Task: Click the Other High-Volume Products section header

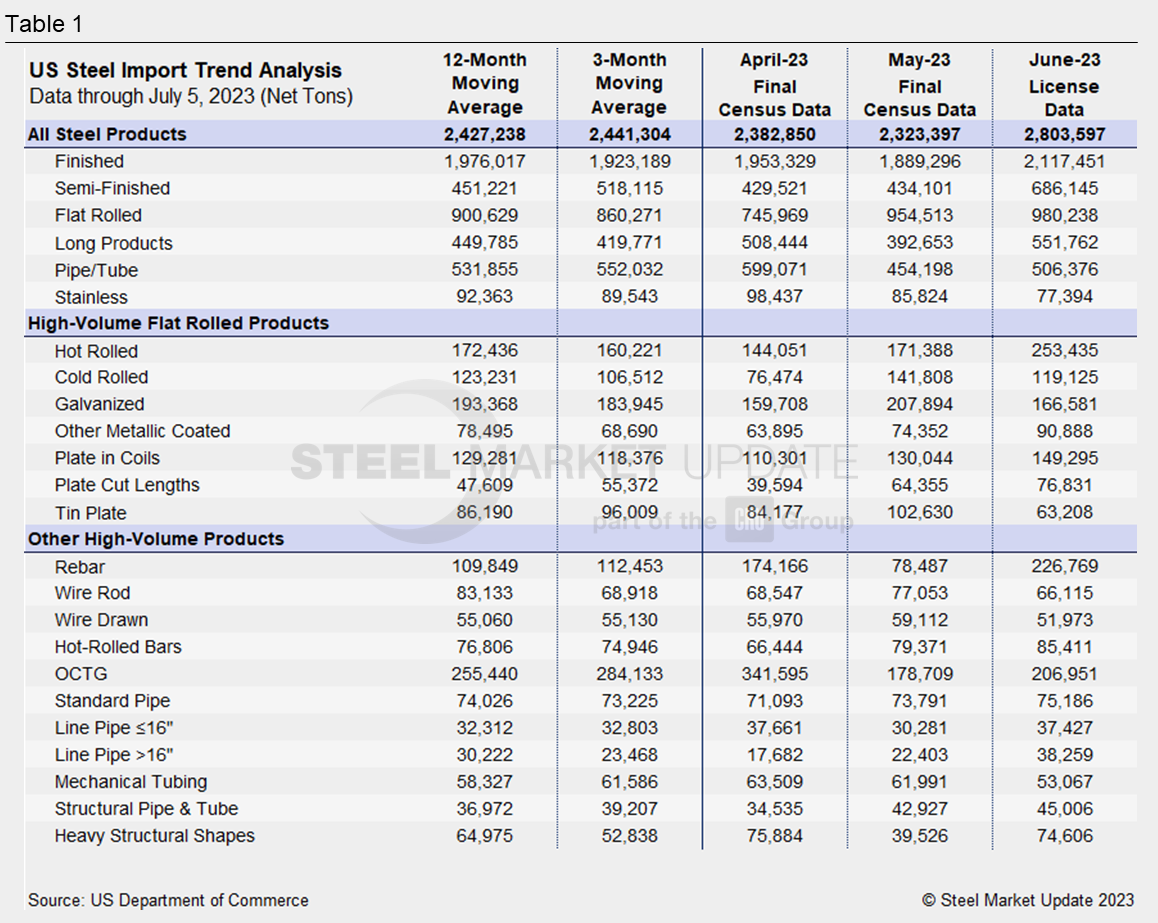Action: click(x=156, y=539)
